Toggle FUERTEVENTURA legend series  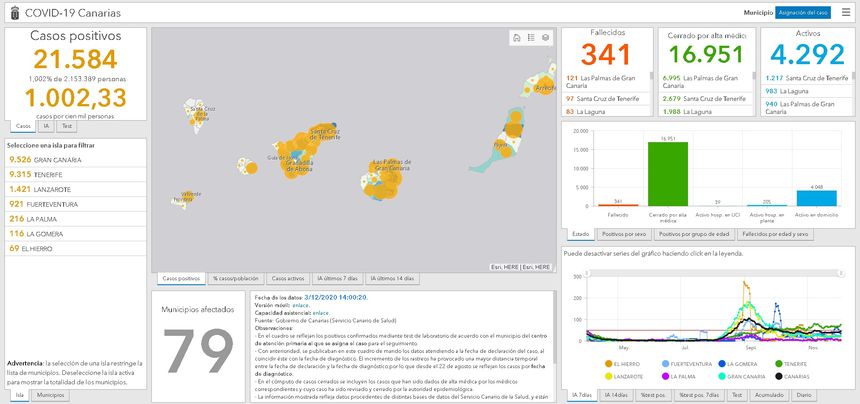coord(666,363)
